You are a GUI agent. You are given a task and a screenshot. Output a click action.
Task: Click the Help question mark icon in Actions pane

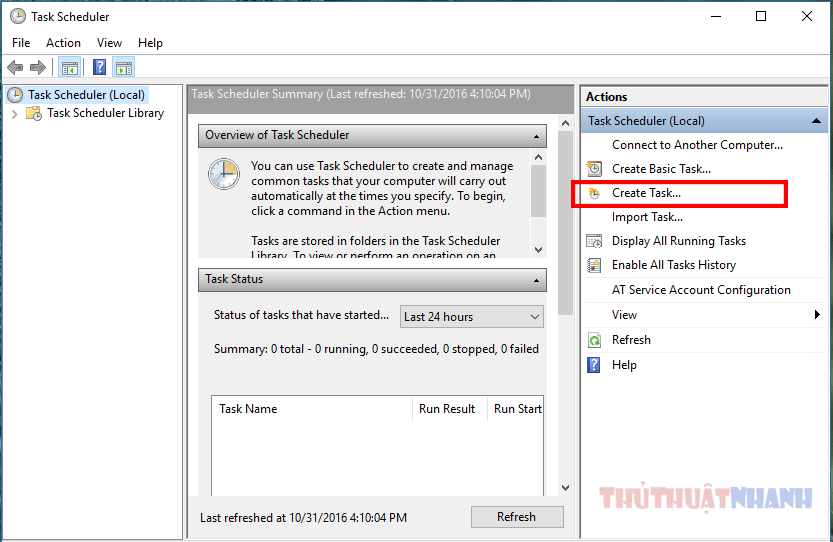point(593,365)
